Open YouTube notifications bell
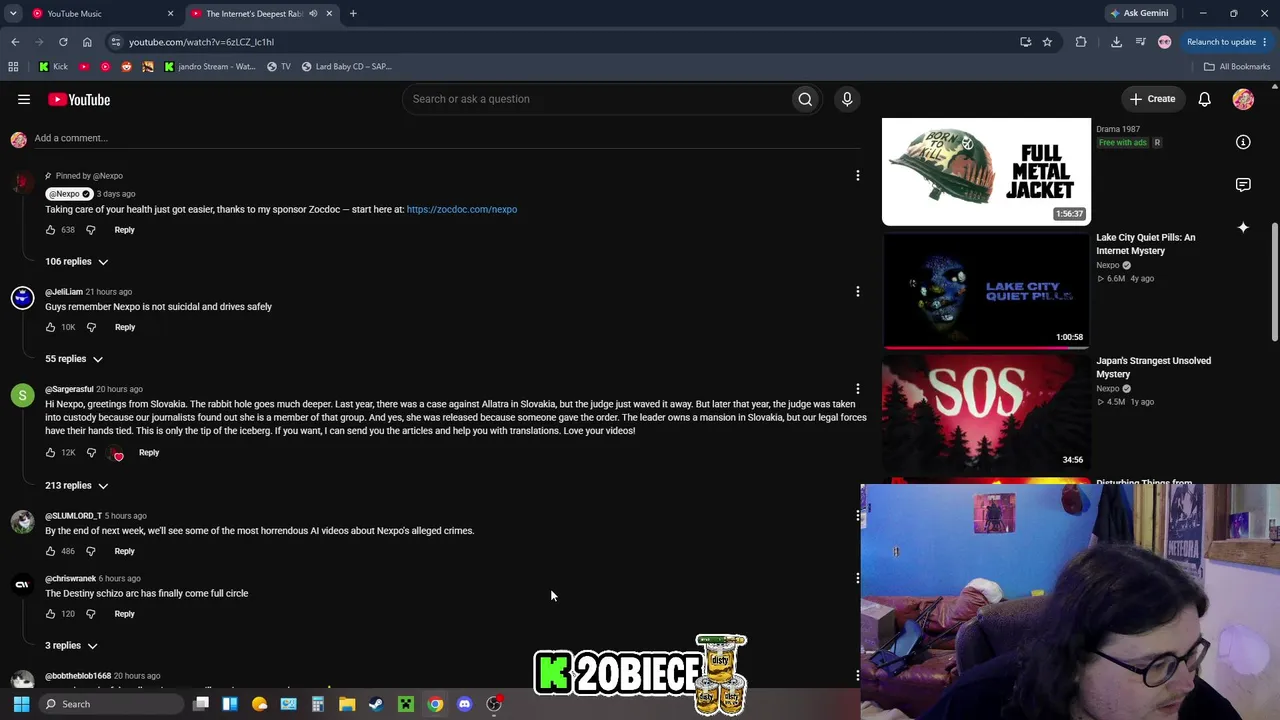 tap(1205, 99)
